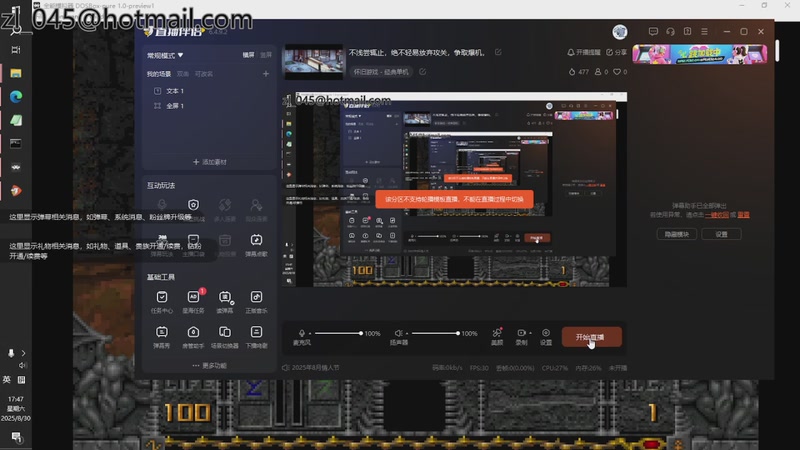
Task: Add a new scene with plus icon
Action: [x=266, y=74]
